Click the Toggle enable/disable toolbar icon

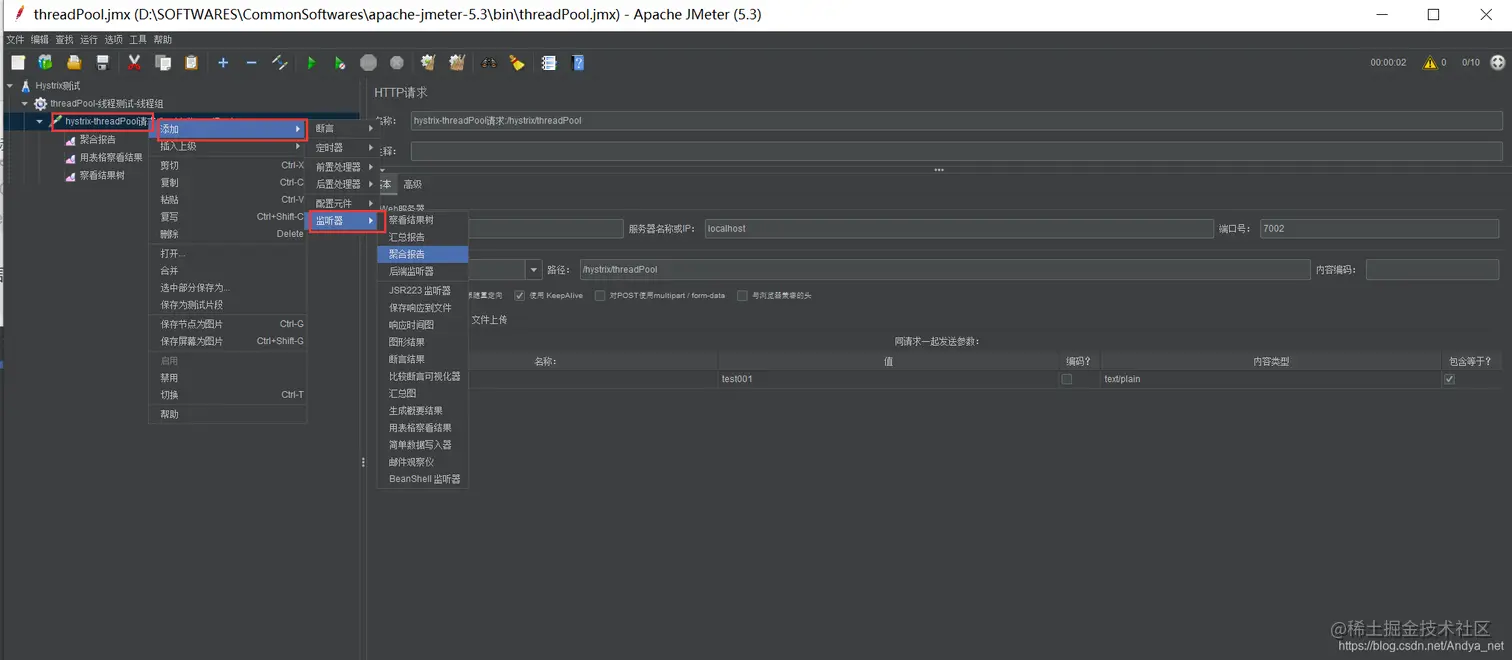pyautogui.click(x=280, y=63)
